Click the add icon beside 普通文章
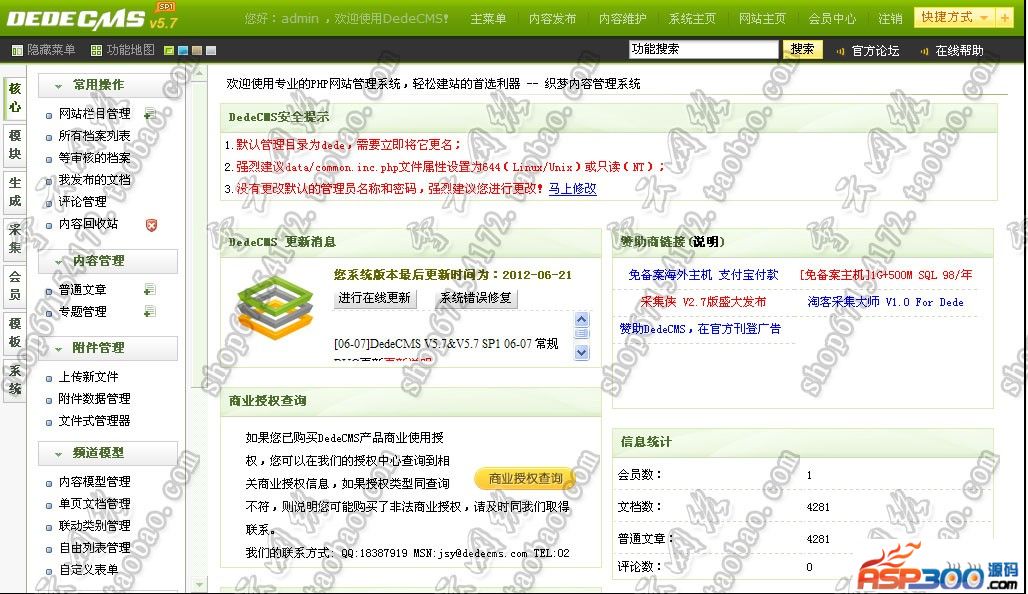The height and width of the screenshot is (594, 1028). 150,290
